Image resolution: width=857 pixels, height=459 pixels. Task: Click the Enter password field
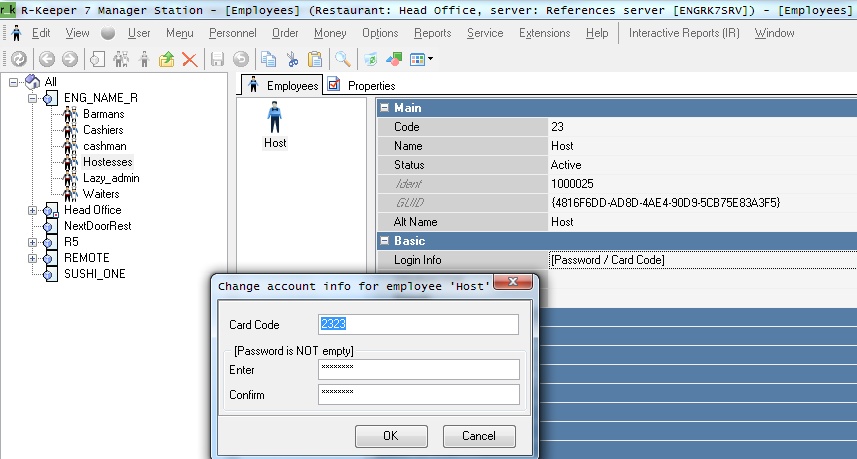(x=419, y=369)
